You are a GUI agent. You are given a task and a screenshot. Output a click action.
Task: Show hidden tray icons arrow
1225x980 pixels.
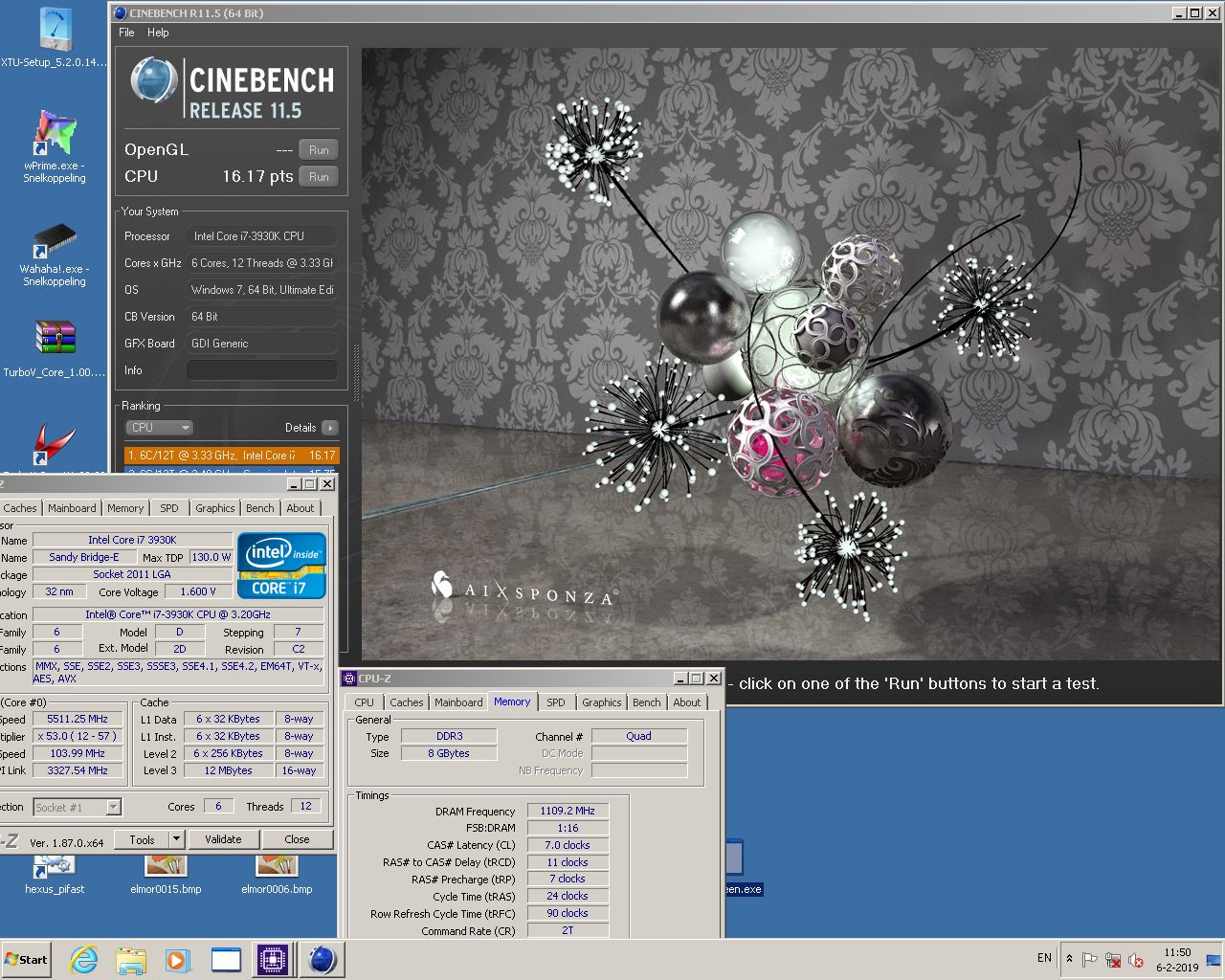pyautogui.click(x=1069, y=958)
